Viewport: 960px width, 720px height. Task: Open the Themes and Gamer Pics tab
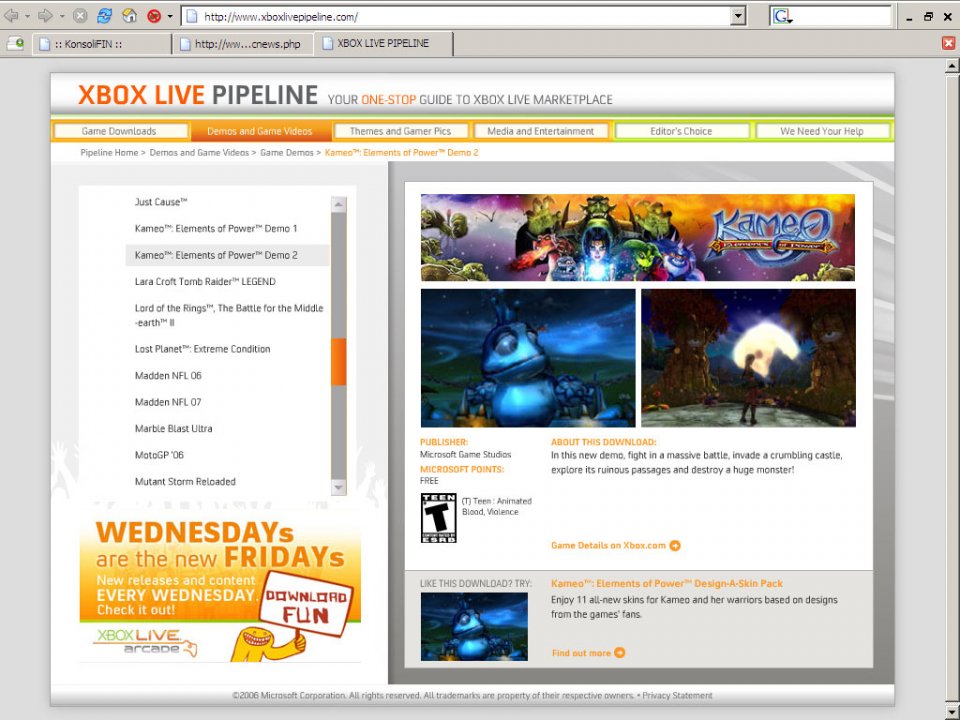400,131
